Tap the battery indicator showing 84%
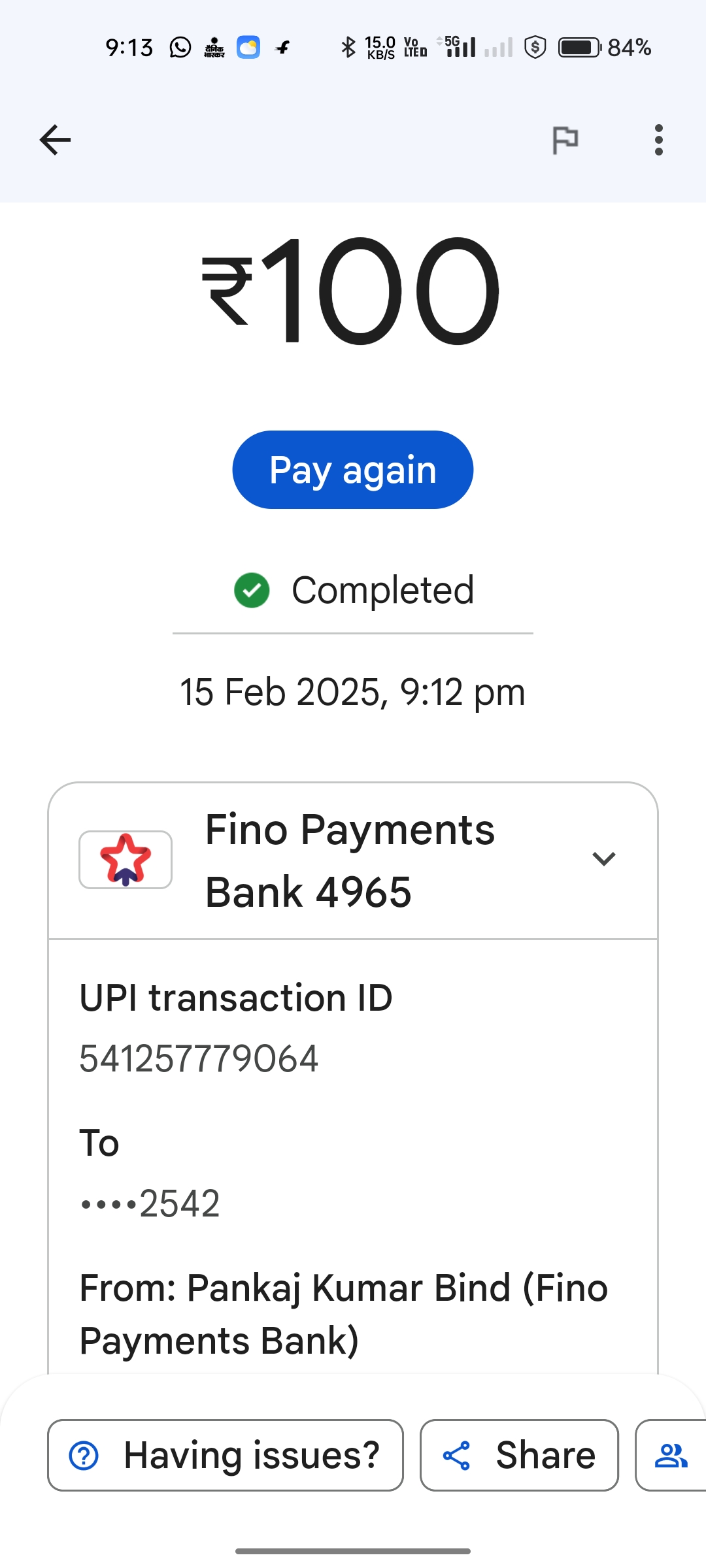Screen dimensions: 706x1568 pos(579,48)
